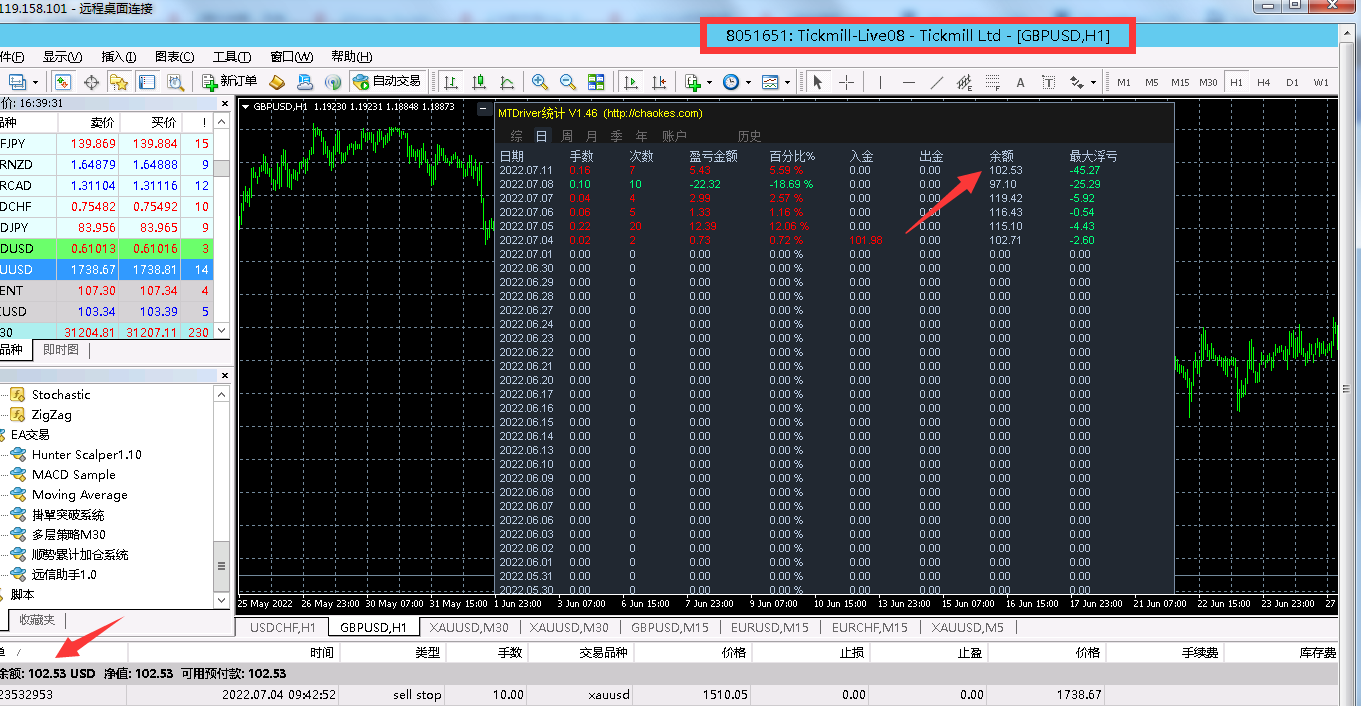Draw a trendline on chart
This screenshot has width=1361, height=706.
[936, 82]
